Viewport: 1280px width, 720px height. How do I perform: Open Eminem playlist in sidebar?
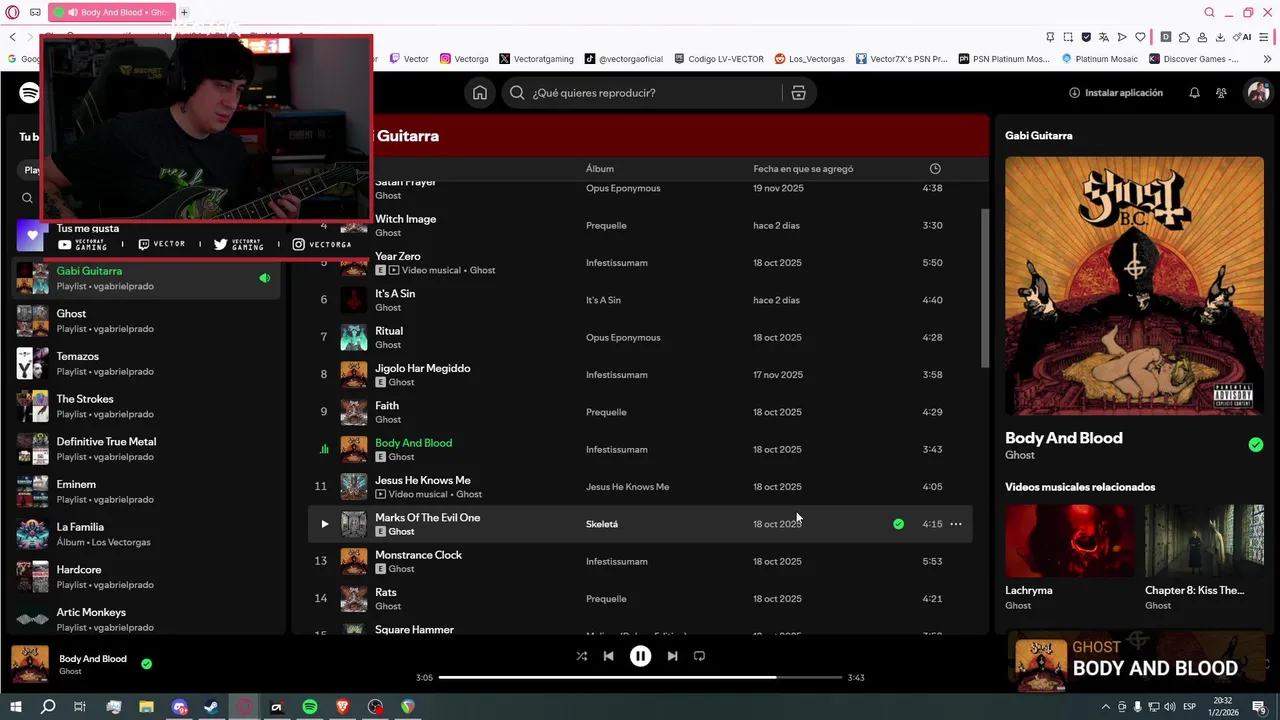tap(145, 492)
